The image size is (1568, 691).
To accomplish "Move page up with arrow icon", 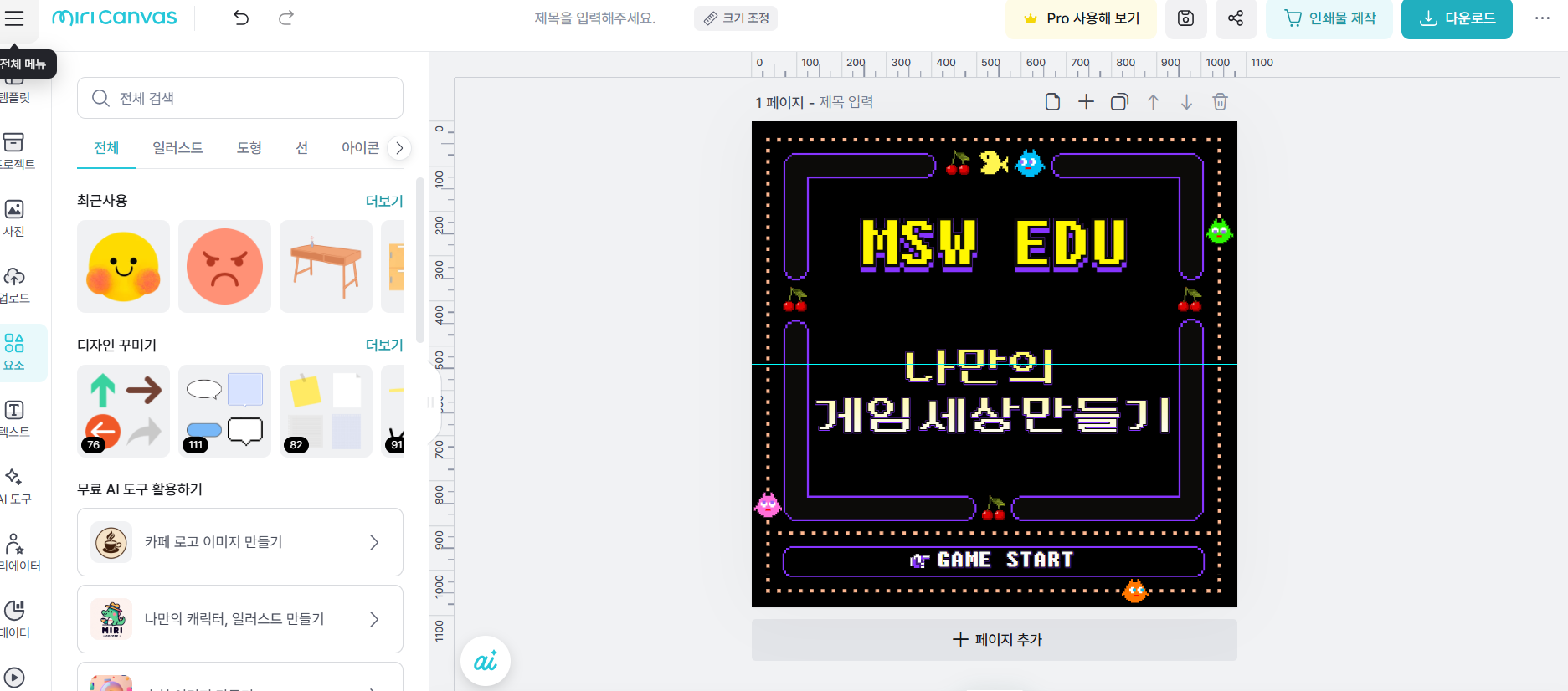I will point(1153,102).
